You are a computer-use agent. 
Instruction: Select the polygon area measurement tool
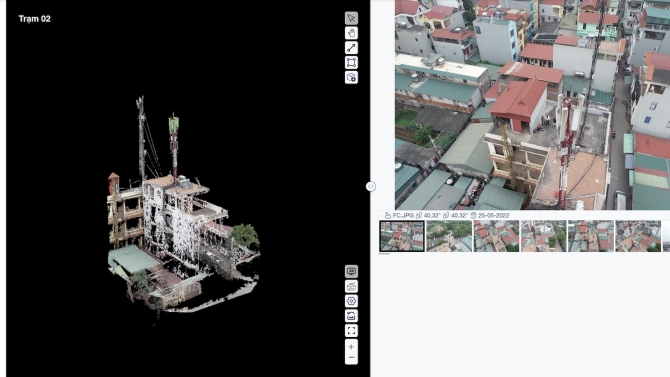coord(351,63)
